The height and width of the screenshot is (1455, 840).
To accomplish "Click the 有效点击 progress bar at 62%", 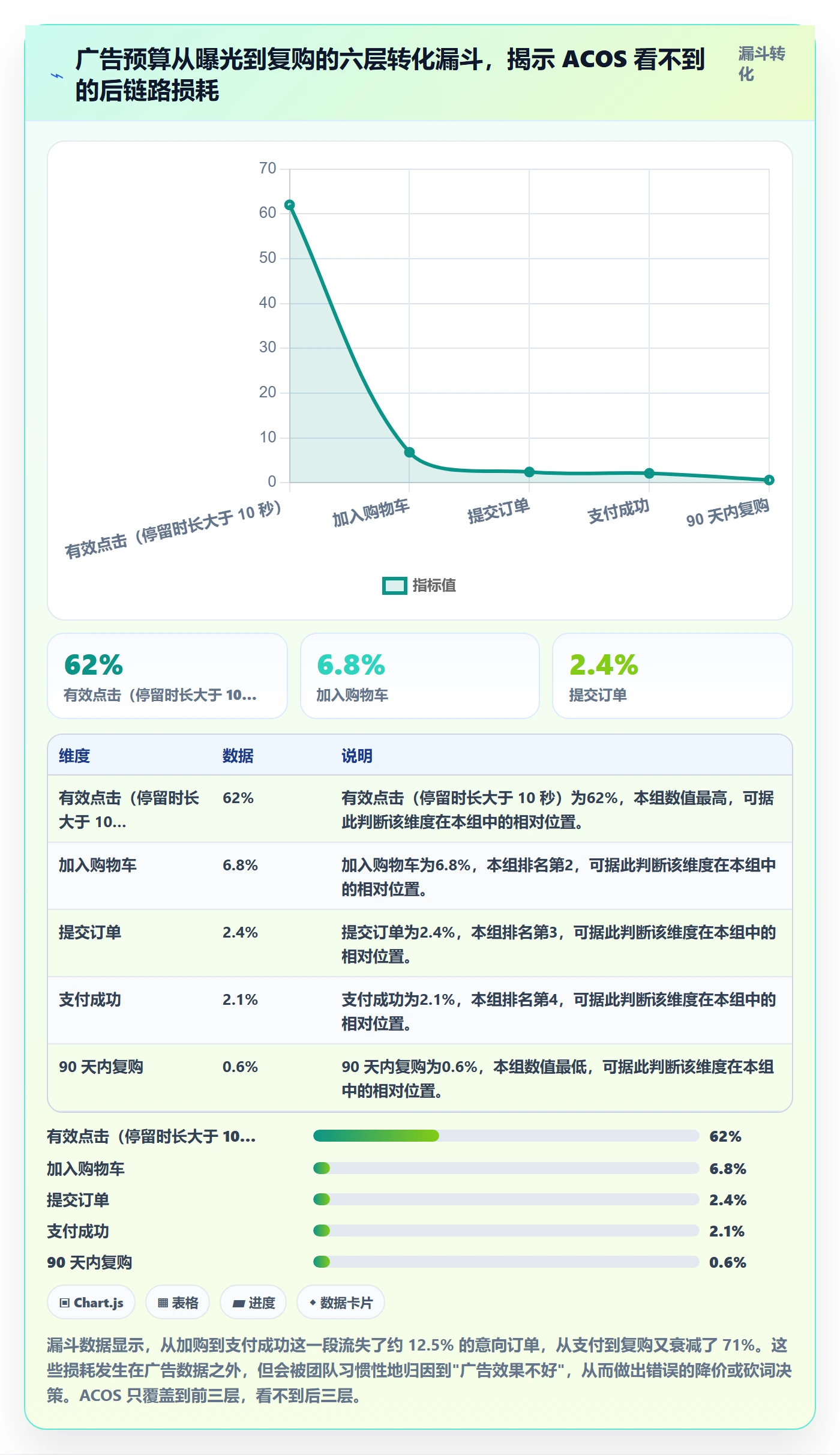I will pos(506,1136).
